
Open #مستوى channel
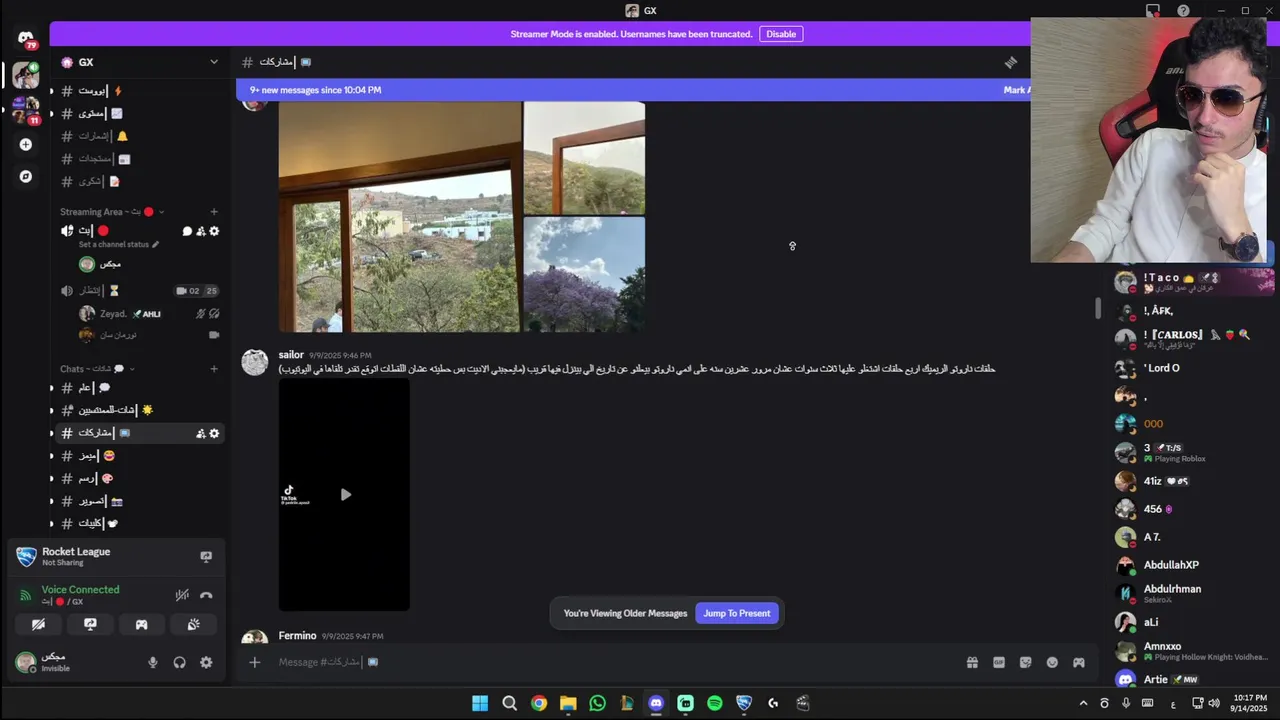138,114
